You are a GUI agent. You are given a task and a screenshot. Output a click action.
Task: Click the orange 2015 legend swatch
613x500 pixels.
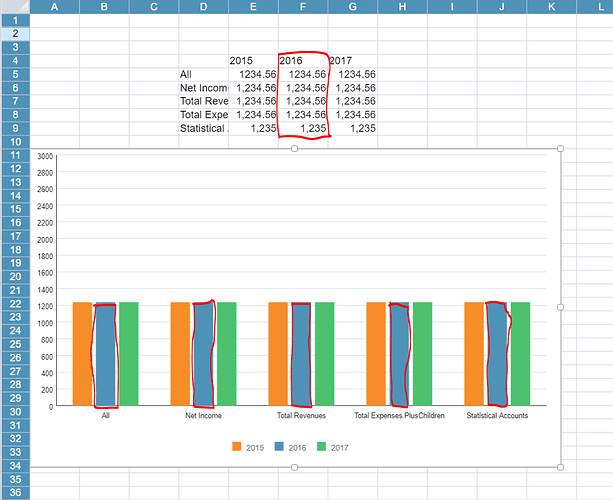237,446
